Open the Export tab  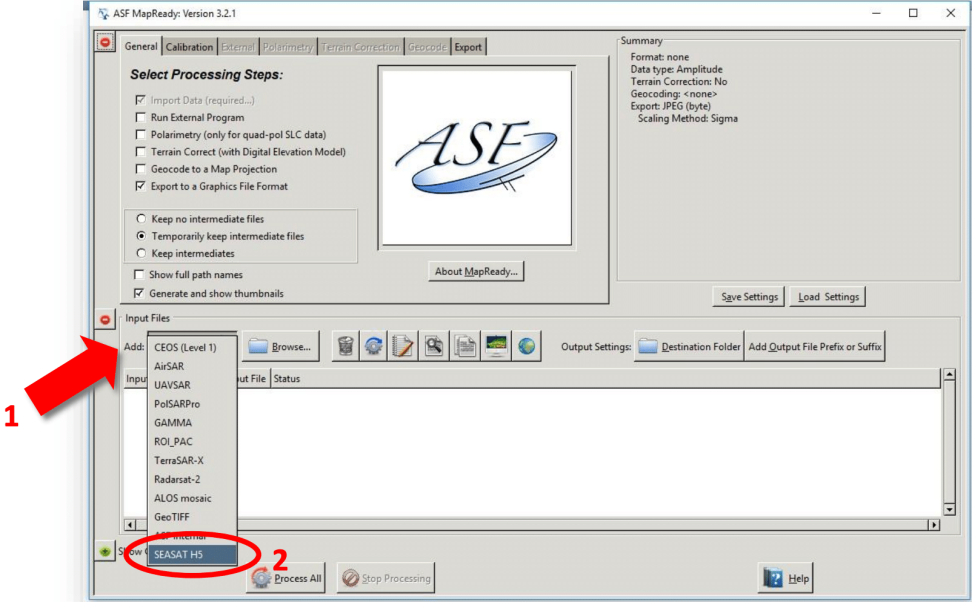pyautogui.click(x=468, y=47)
